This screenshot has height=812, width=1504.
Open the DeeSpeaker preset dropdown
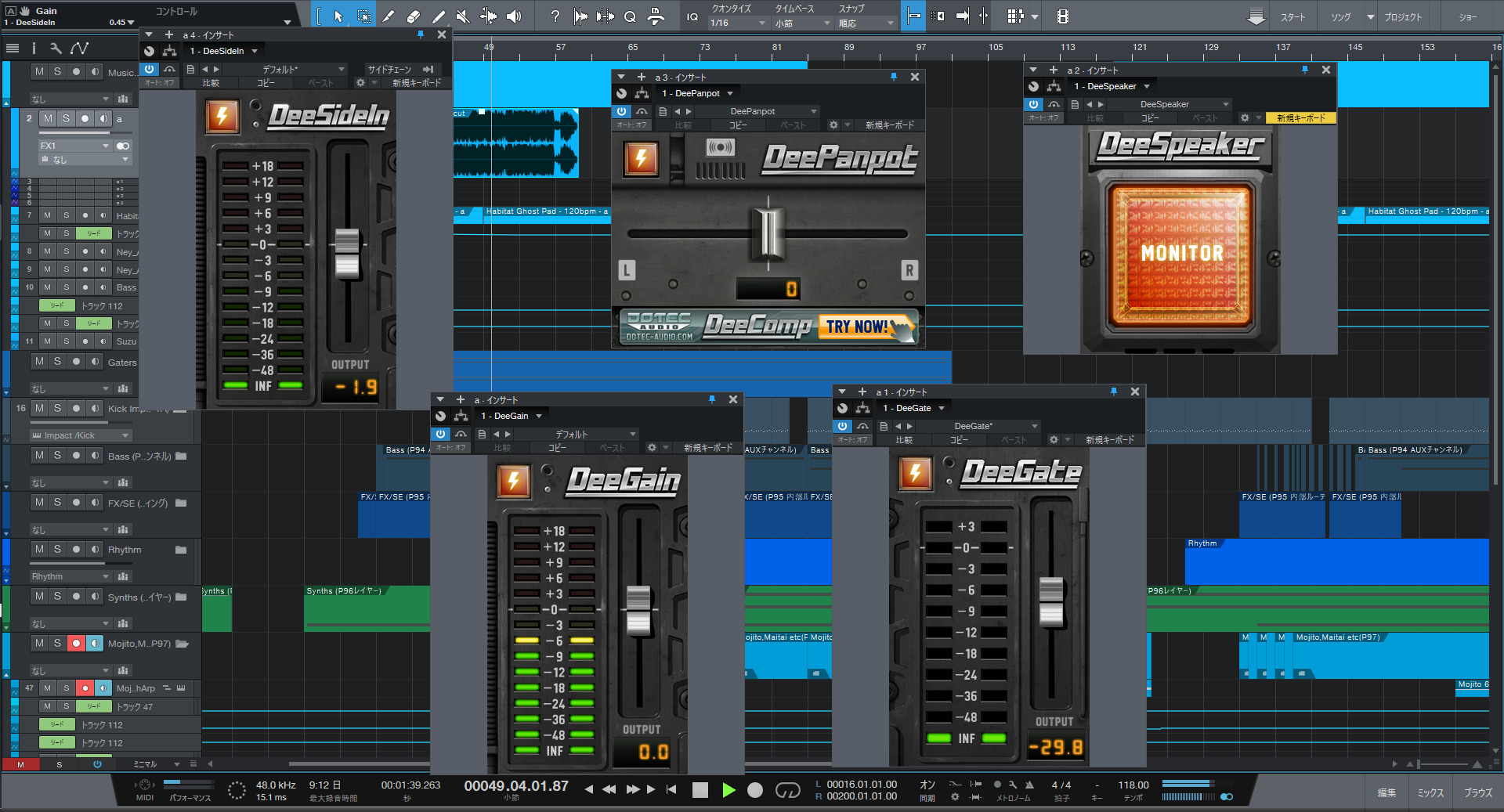click(x=1169, y=104)
